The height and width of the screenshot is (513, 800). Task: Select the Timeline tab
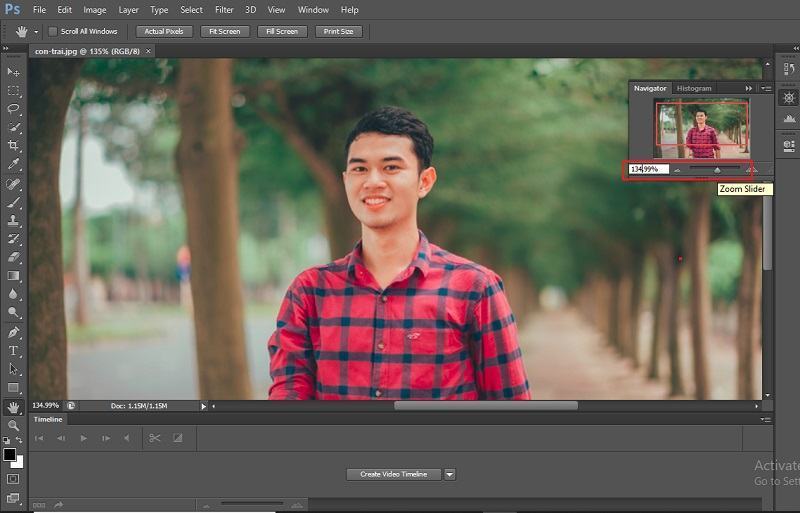pos(48,420)
